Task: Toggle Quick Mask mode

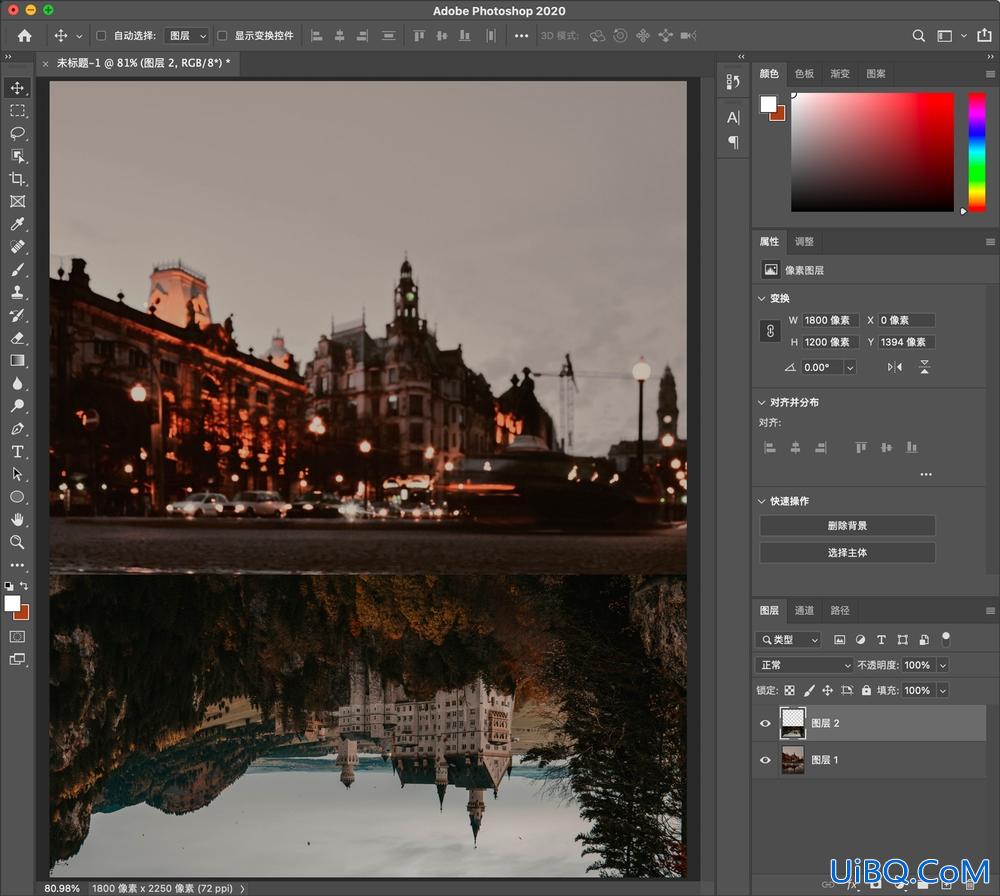Action: coord(17,636)
